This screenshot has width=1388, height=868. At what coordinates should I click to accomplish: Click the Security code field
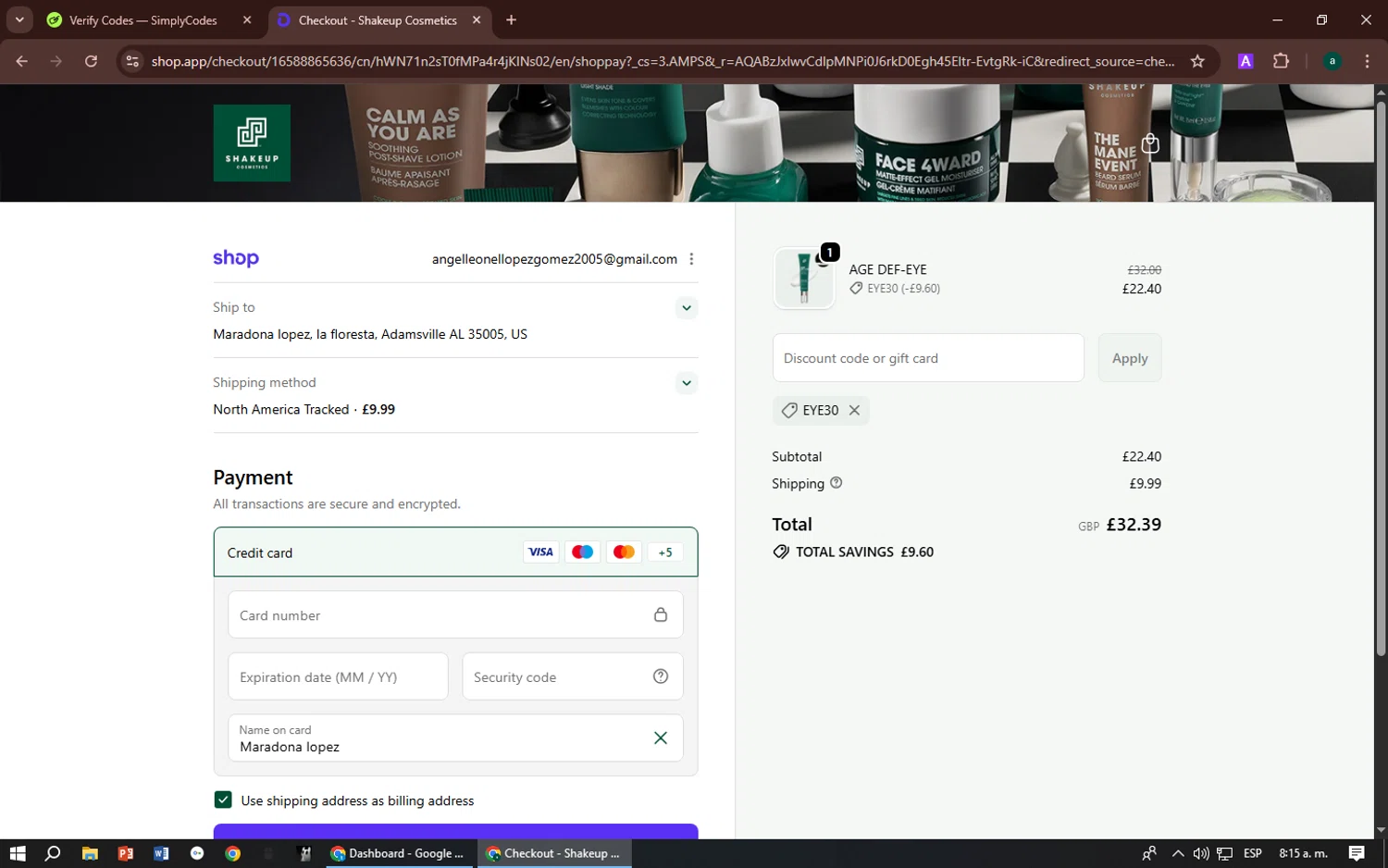(573, 676)
